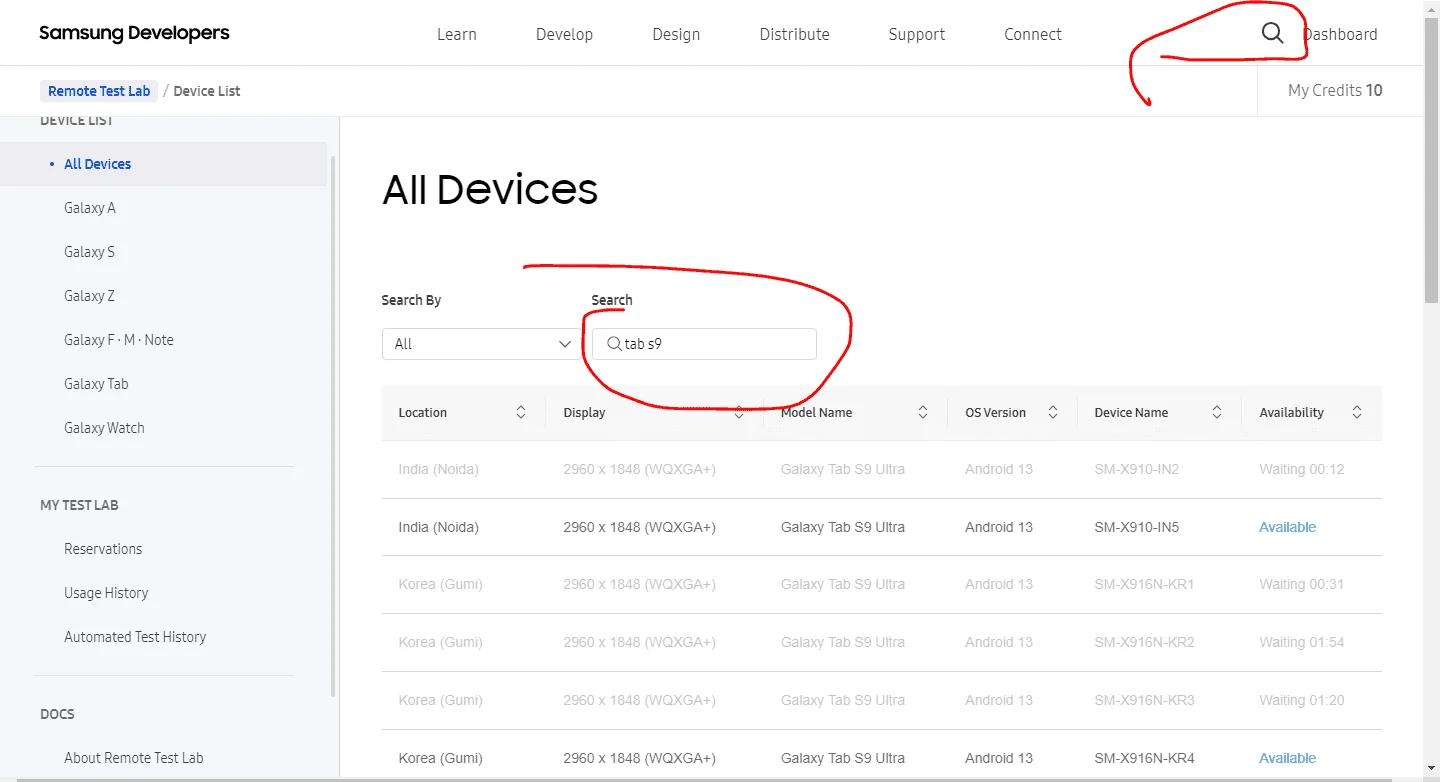This screenshot has width=1440, height=782.
Task: Open the Distribute menu
Action: [794, 34]
